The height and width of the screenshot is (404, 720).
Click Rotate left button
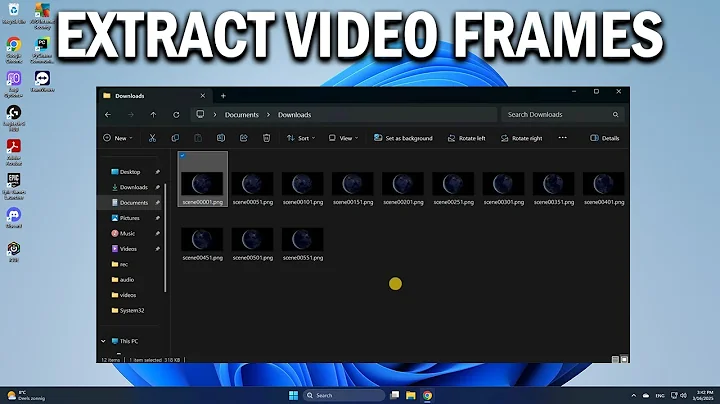(467, 138)
